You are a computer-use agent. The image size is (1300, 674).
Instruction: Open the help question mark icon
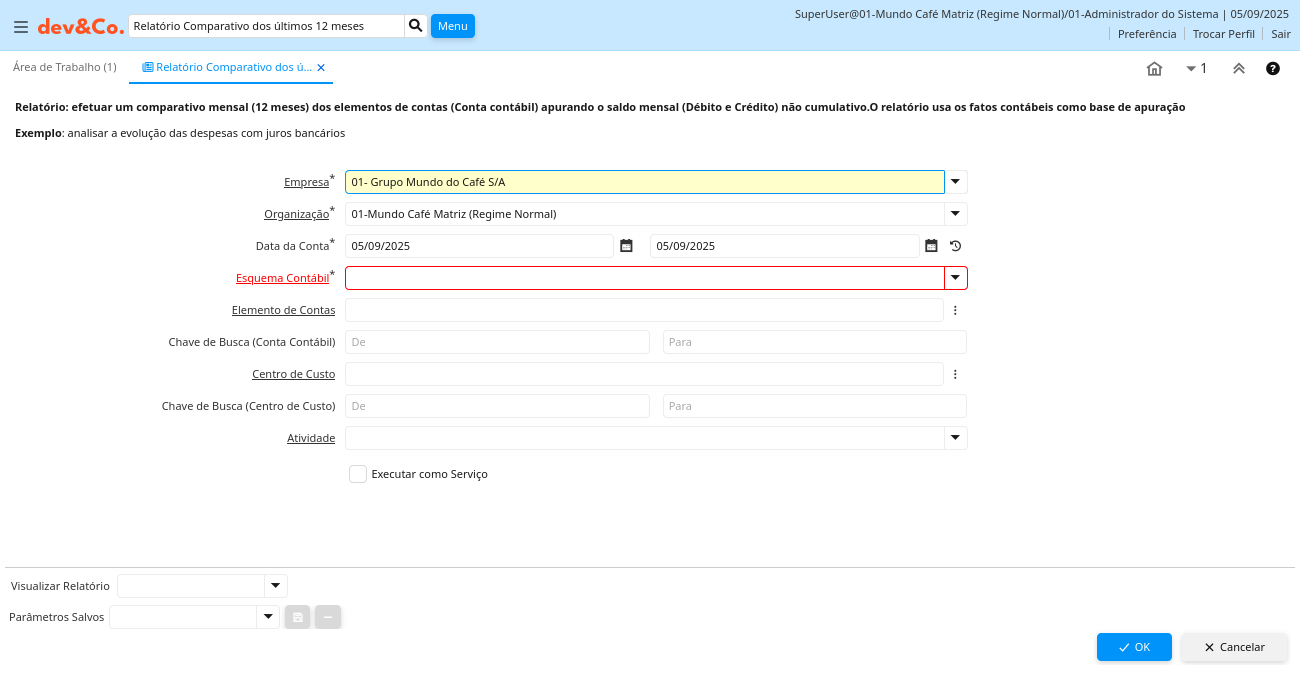1273,69
